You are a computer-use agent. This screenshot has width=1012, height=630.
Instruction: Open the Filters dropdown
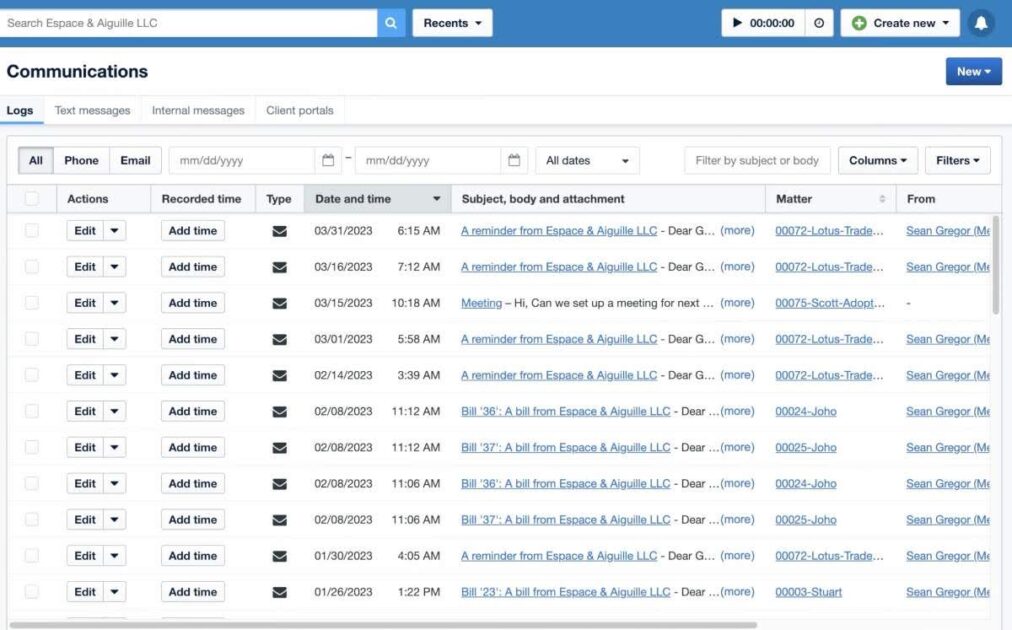pos(956,160)
